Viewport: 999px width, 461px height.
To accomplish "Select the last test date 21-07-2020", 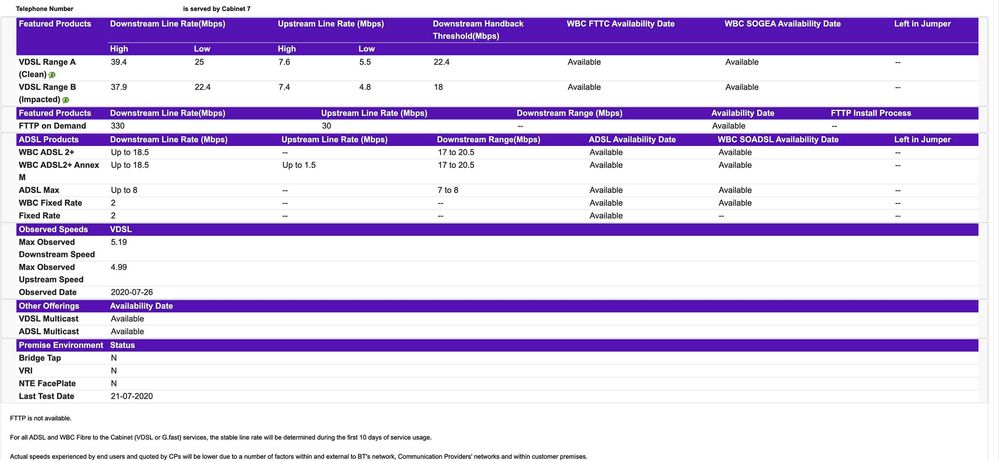I will tap(132, 396).
